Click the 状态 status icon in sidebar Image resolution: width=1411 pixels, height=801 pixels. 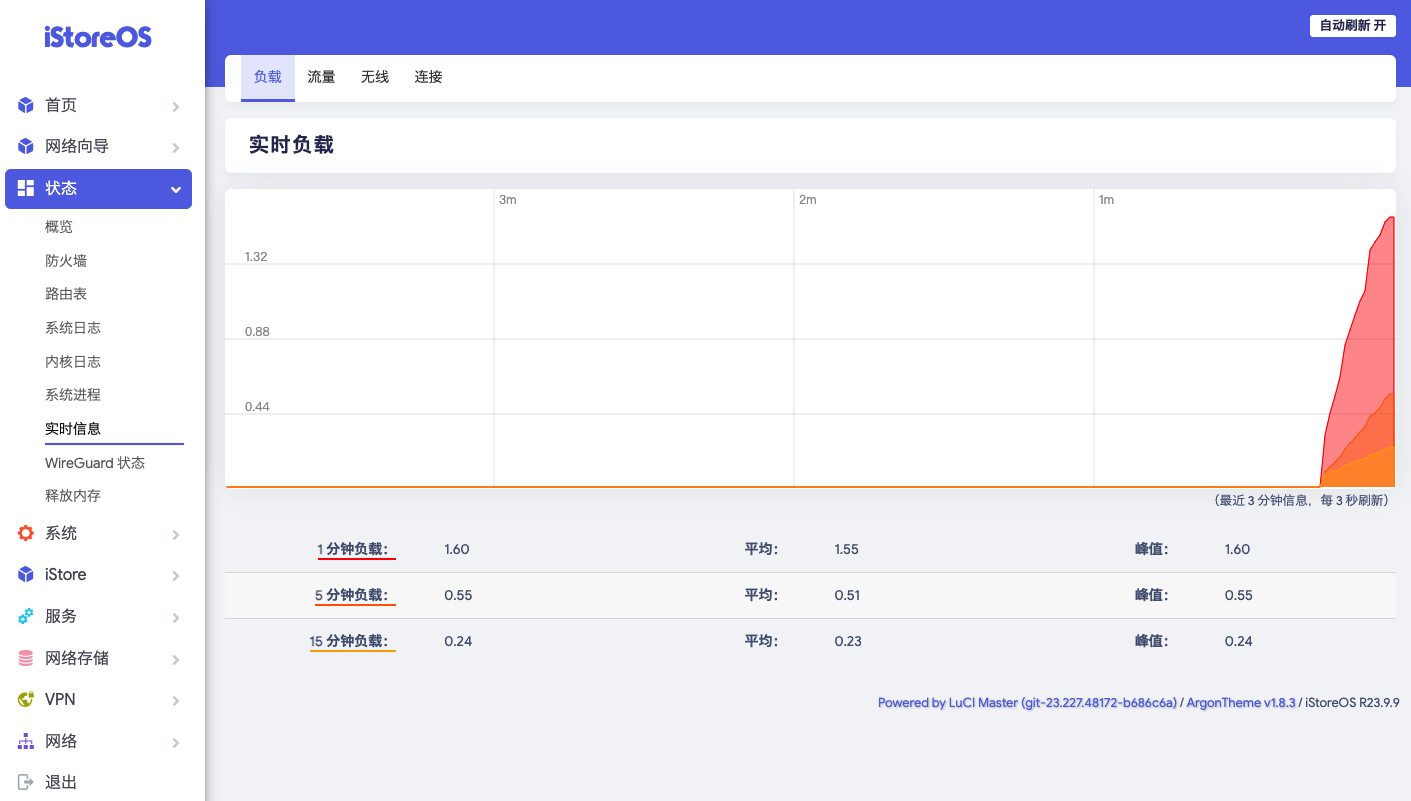click(x=24, y=188)
